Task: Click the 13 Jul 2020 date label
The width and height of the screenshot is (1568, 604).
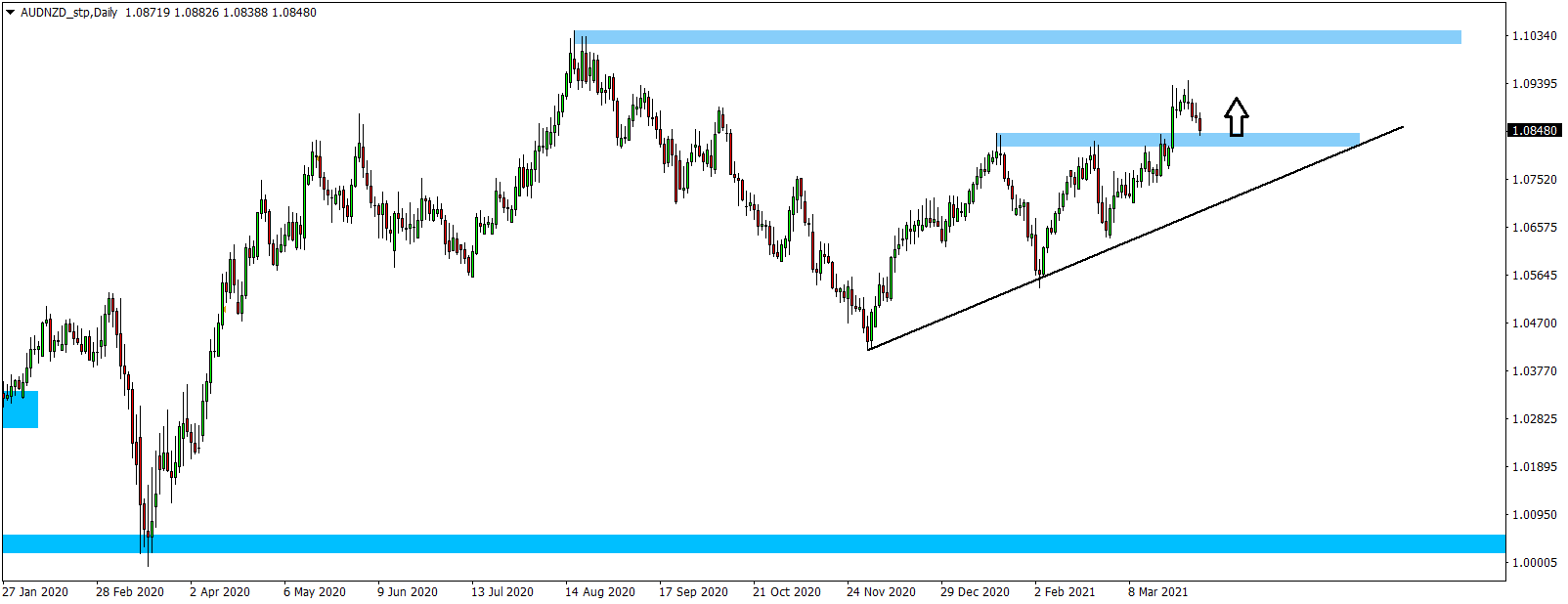Action: click(x=502, y=592)
